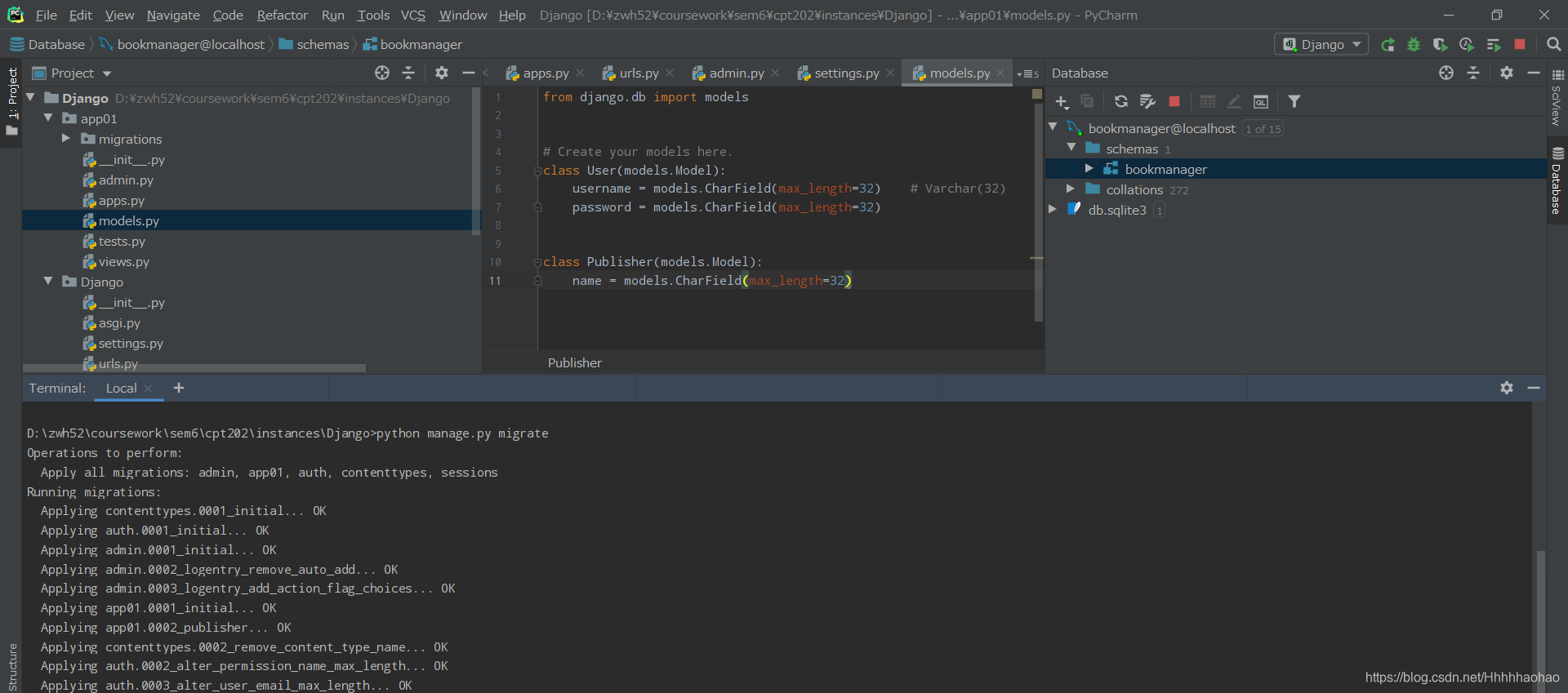Hide the Terminal panel minus icon

tap(1534, 388)
